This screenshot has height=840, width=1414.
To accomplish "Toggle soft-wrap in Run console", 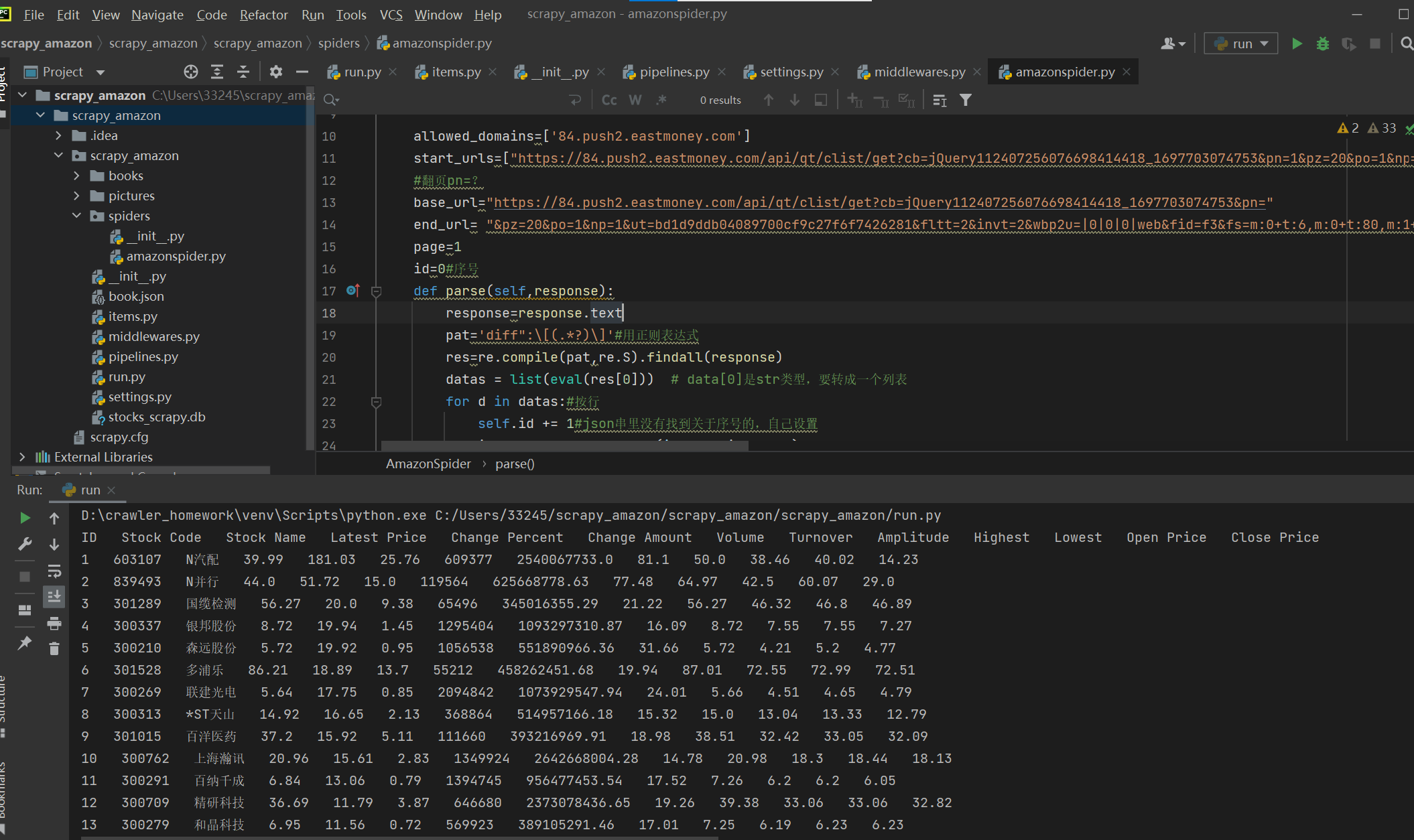I will point(54,571).
